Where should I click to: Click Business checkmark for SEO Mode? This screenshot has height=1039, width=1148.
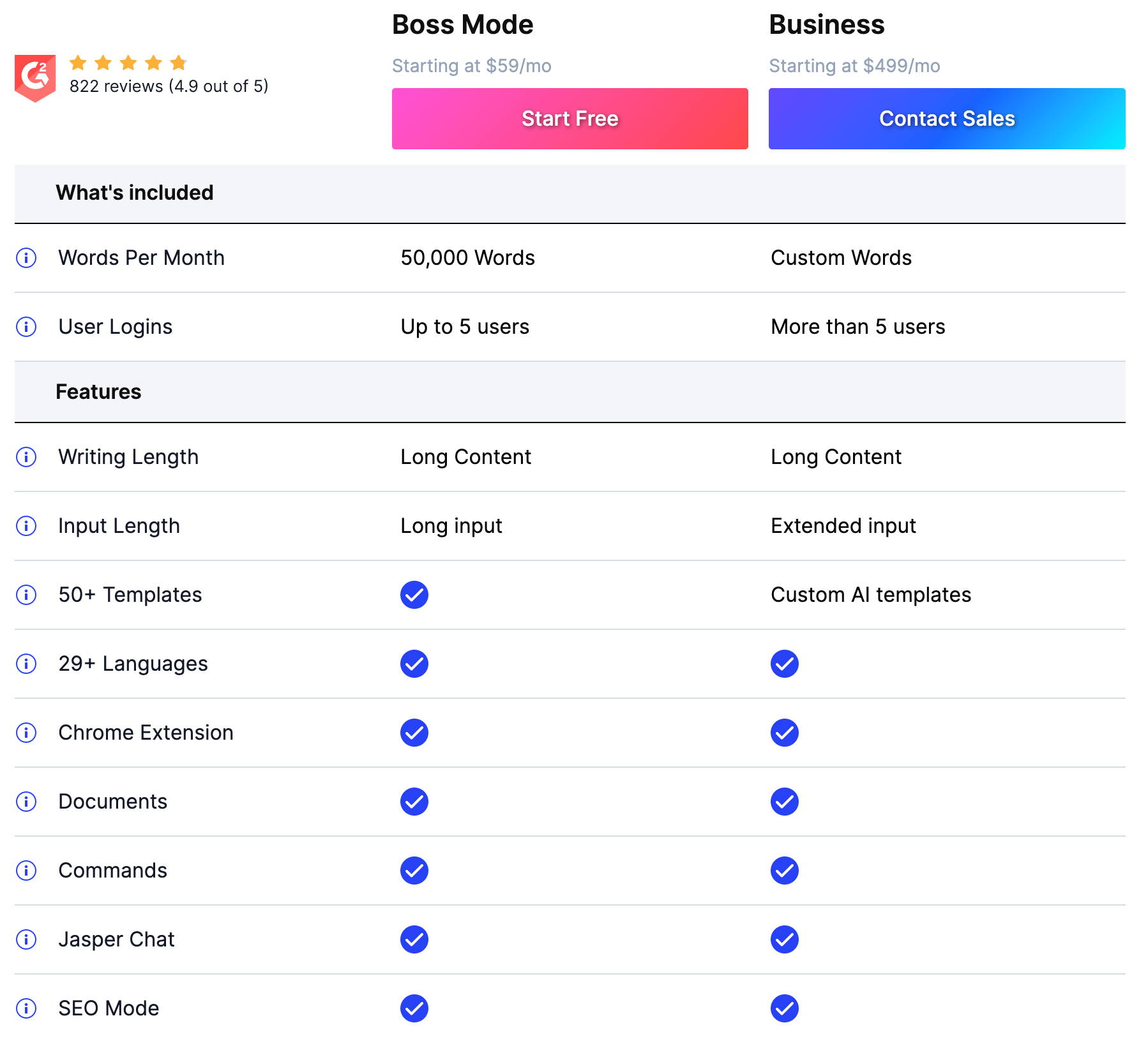point(785,1008)
